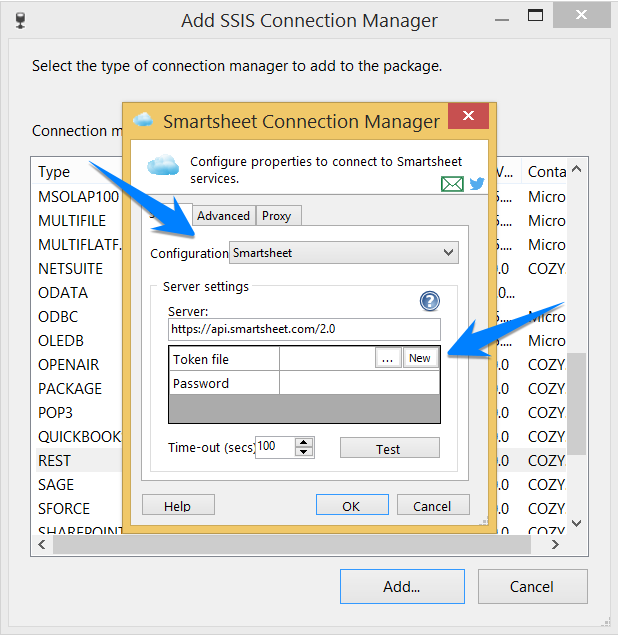This screenshot has width=618, height=636.
Task: Open Help in the Smartsheet dialog
Action: (178, 505)
